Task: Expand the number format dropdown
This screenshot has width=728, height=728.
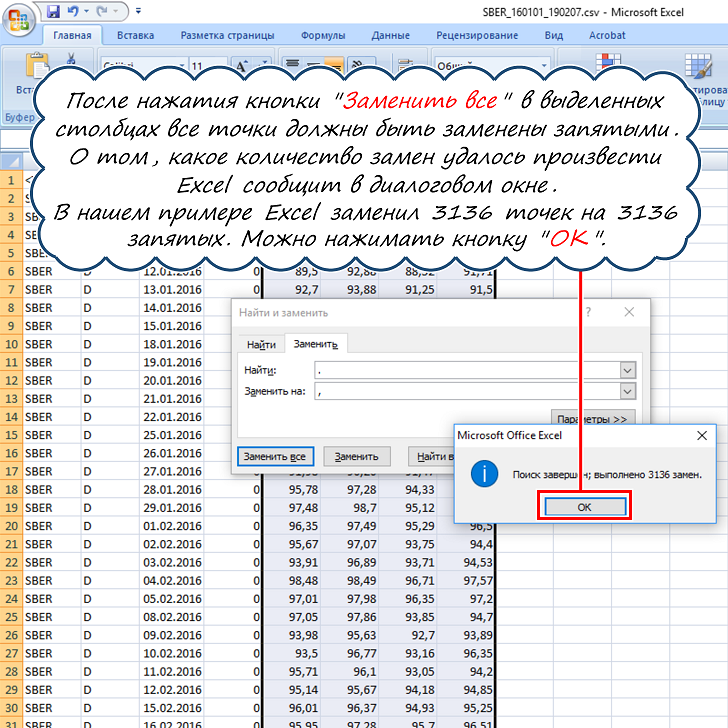Action: [544, 65]
